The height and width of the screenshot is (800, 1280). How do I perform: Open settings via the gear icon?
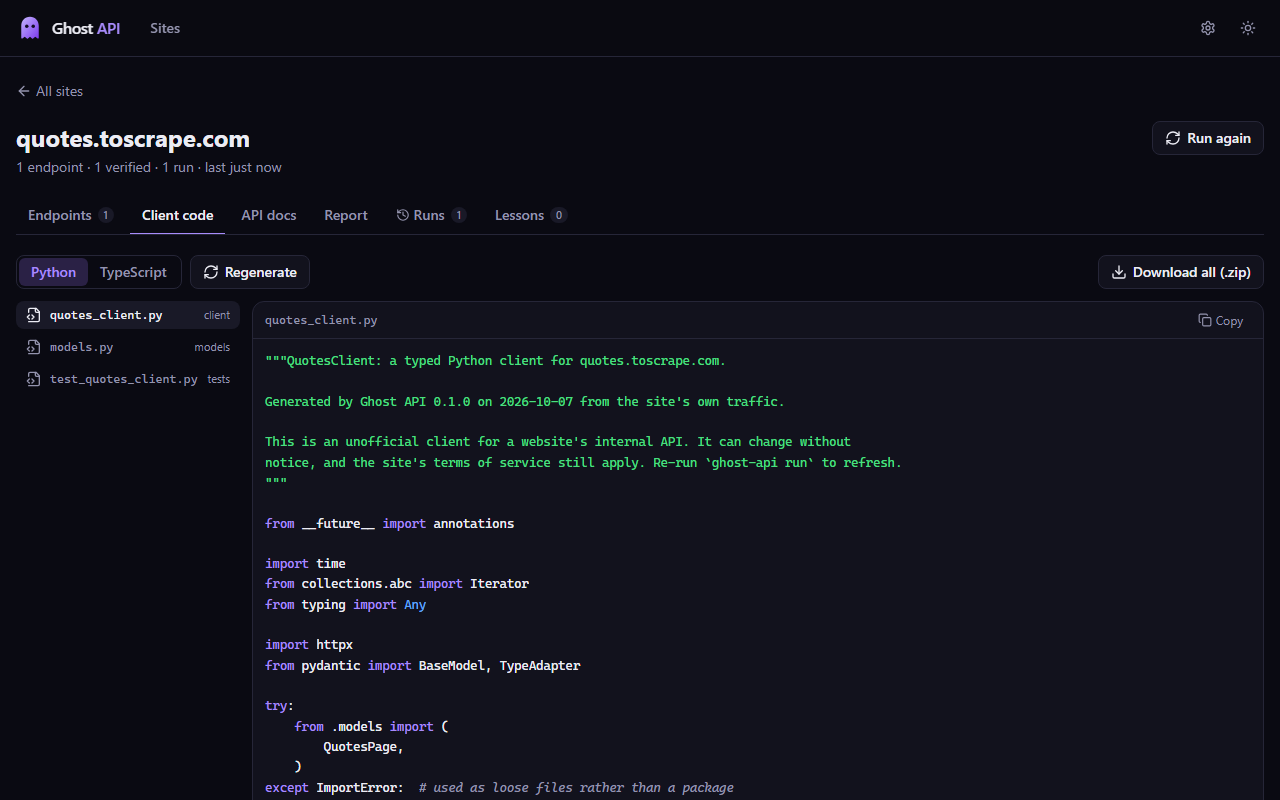tap(1208, 28)
